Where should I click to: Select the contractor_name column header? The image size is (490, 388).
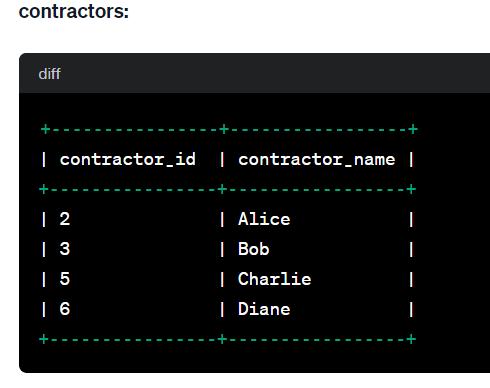[x=317, y=159]
